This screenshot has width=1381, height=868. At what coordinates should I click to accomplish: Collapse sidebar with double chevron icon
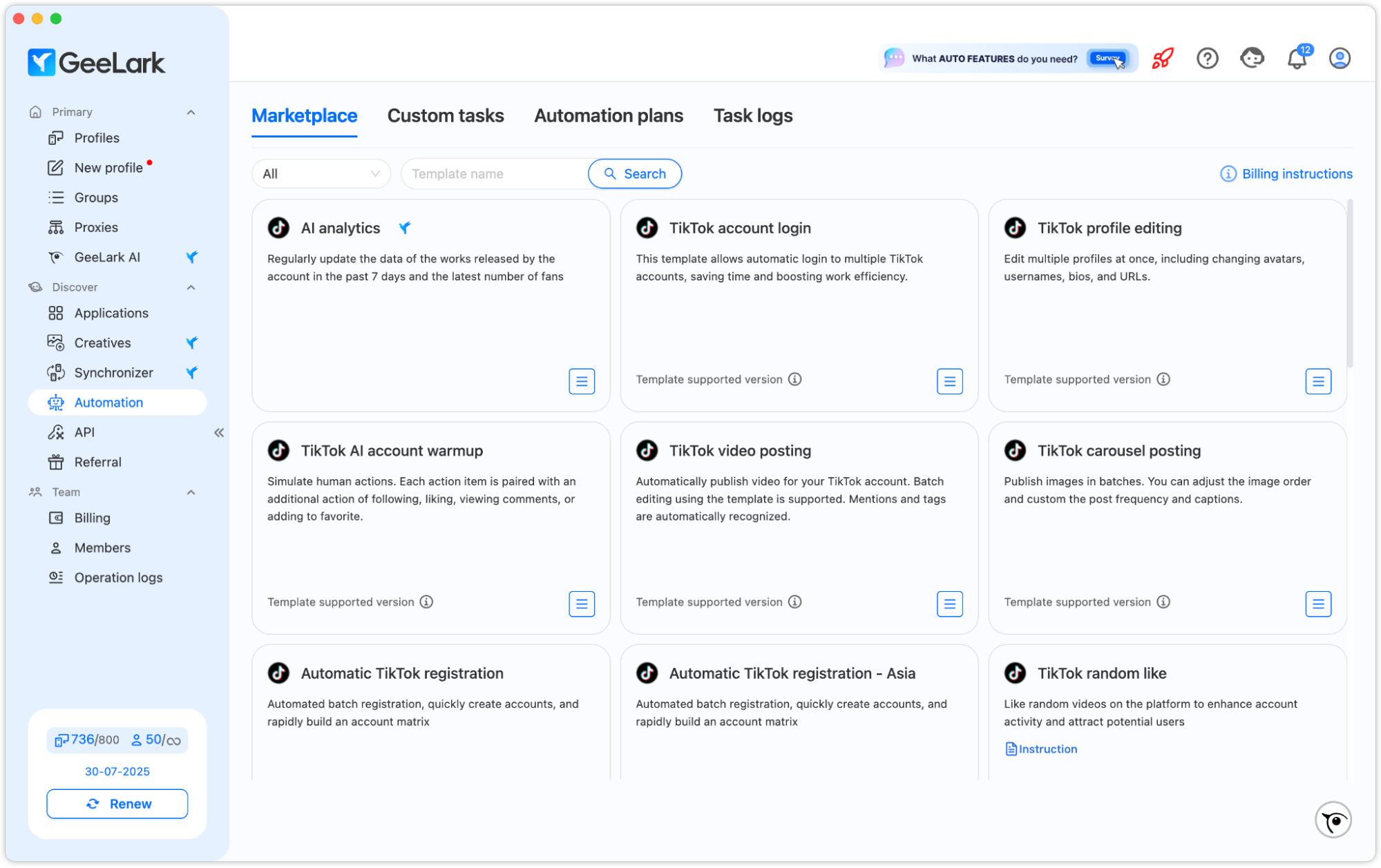(219, 433)
